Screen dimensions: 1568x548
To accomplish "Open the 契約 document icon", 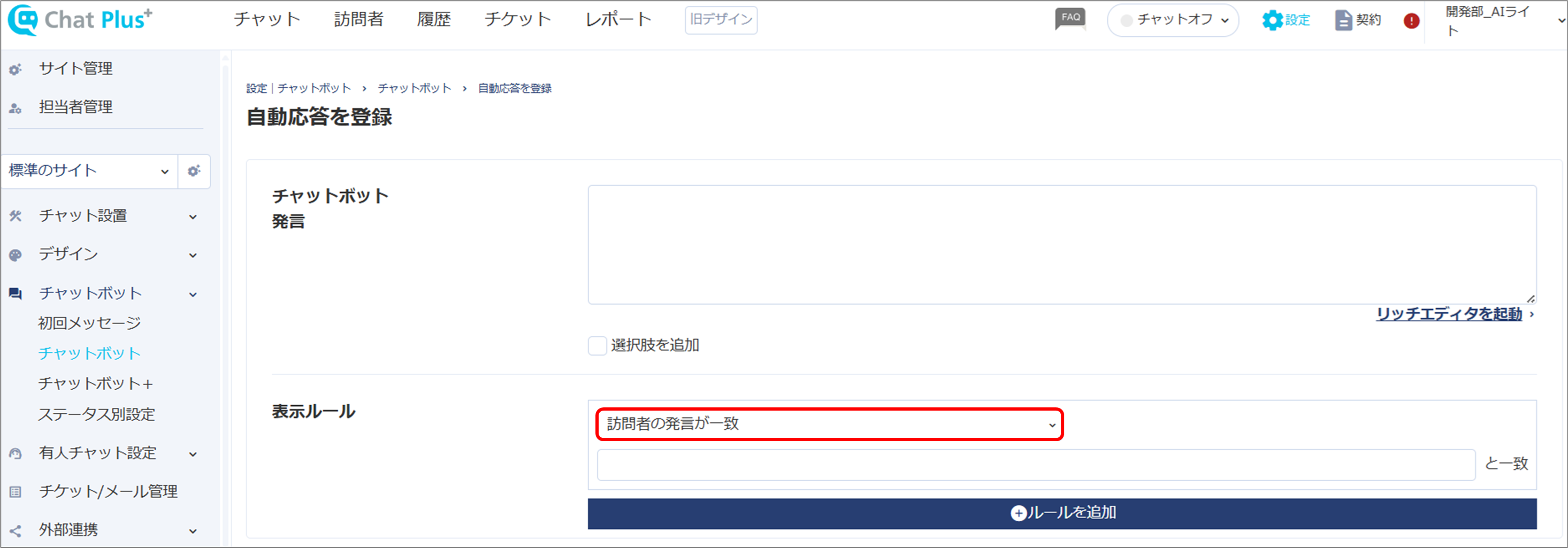I will [1343, 20].
